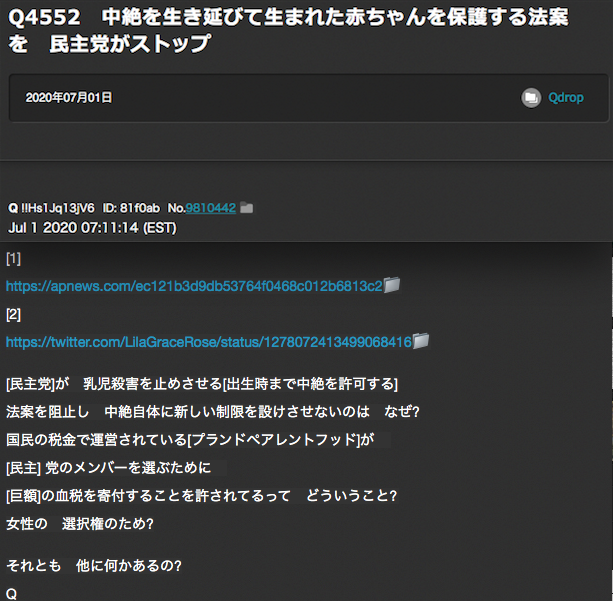Open the apnews.com article link
This screenshot has width=613, height=601.
(194, 286)
